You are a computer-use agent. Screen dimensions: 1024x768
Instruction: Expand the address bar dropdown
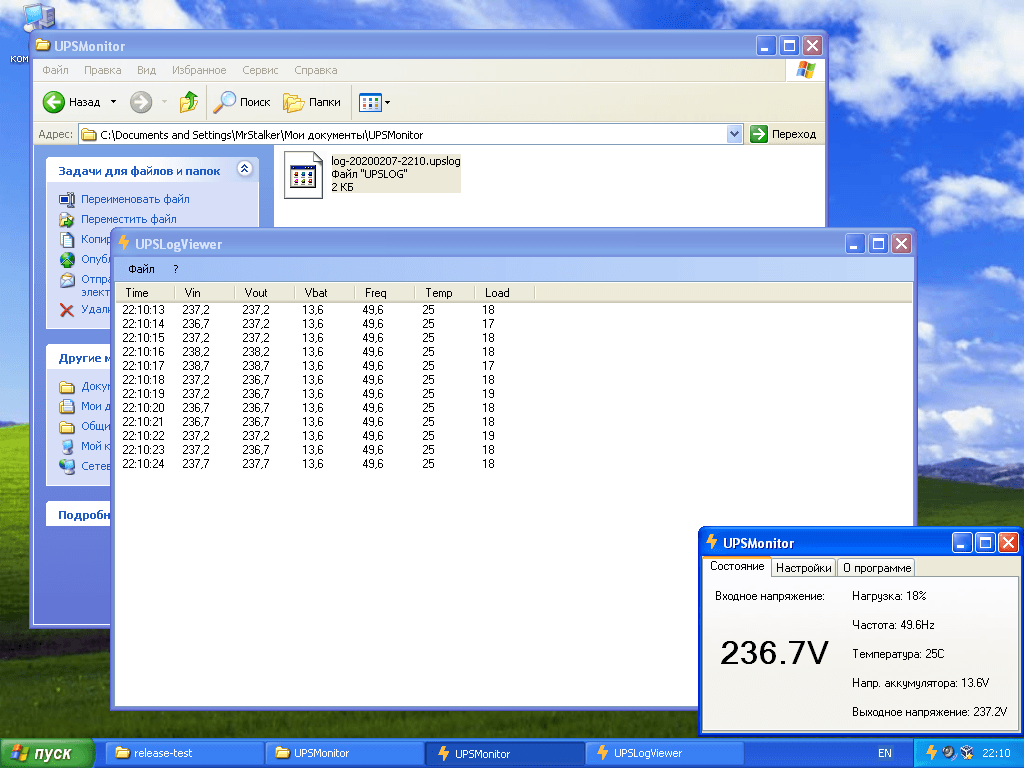734,135
